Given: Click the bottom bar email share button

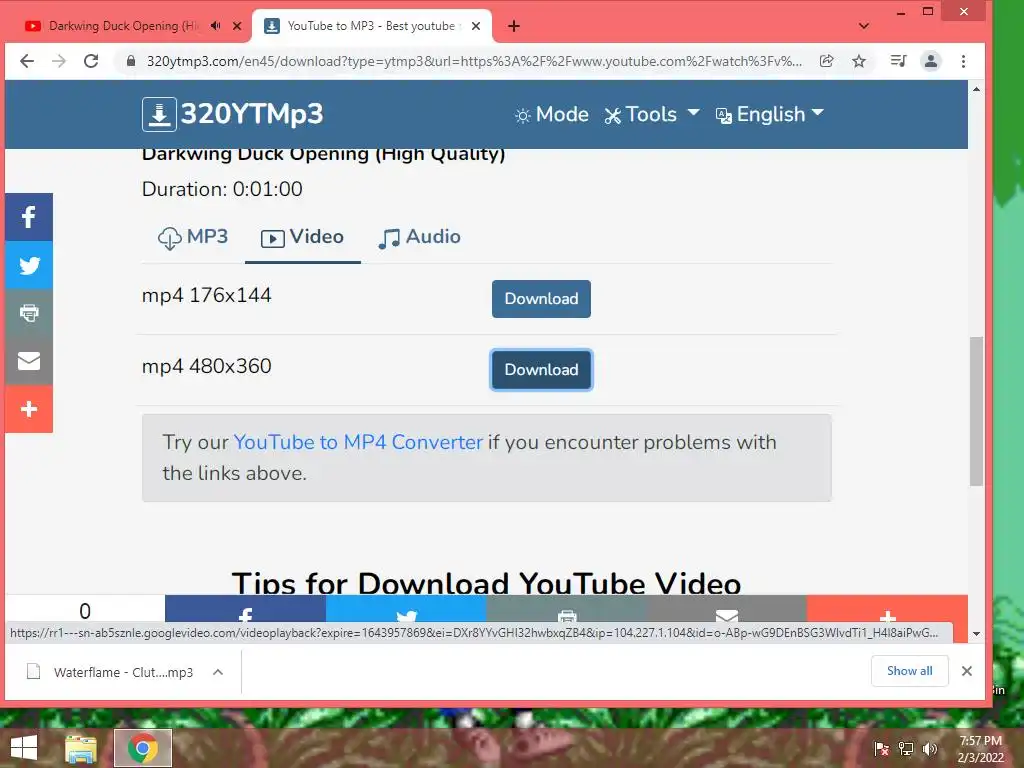Looking at the screenshot, I should (x=727, y=609).
